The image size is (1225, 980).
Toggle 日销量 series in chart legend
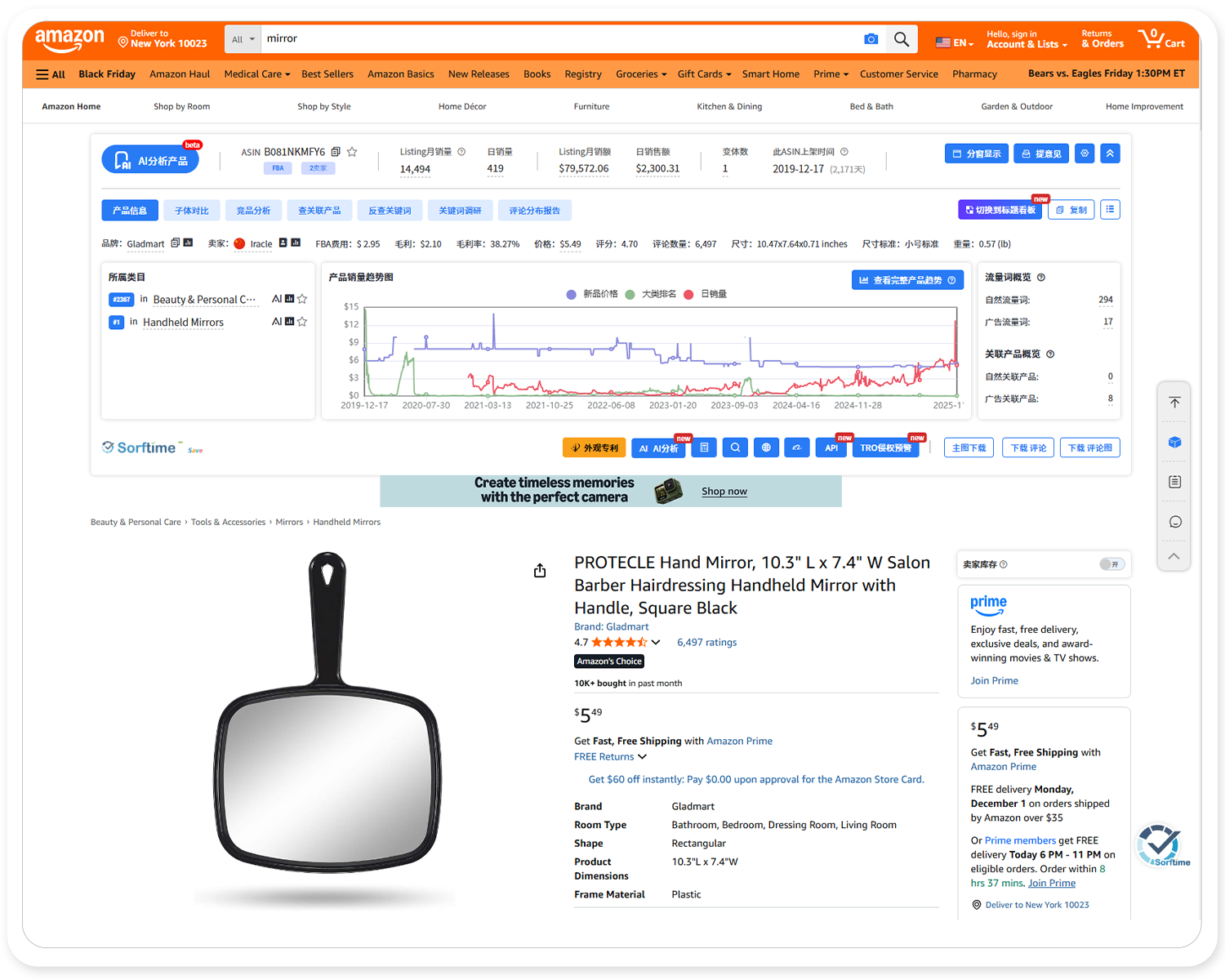coord(706,294)
